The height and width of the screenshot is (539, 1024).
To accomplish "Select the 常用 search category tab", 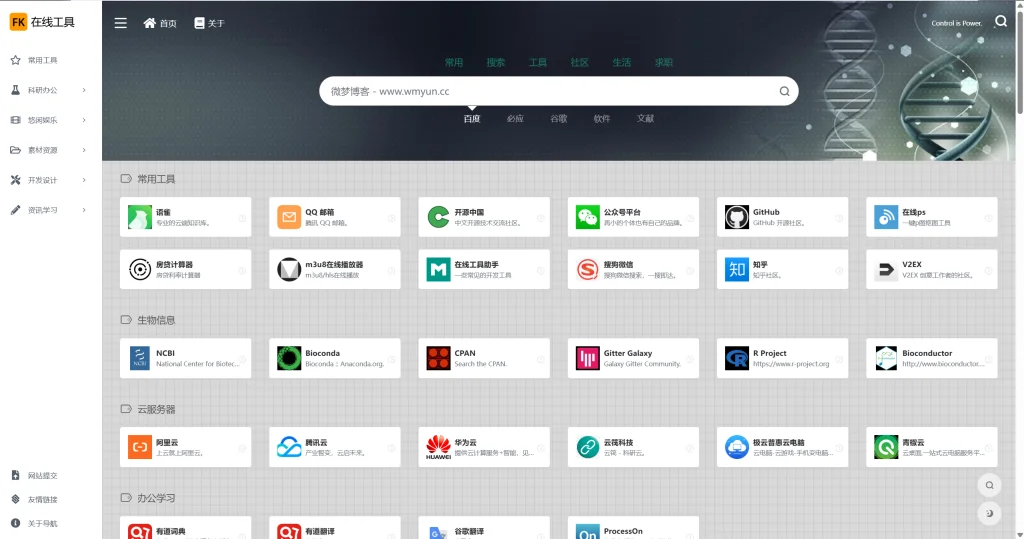I will click(x=454, y=63).
